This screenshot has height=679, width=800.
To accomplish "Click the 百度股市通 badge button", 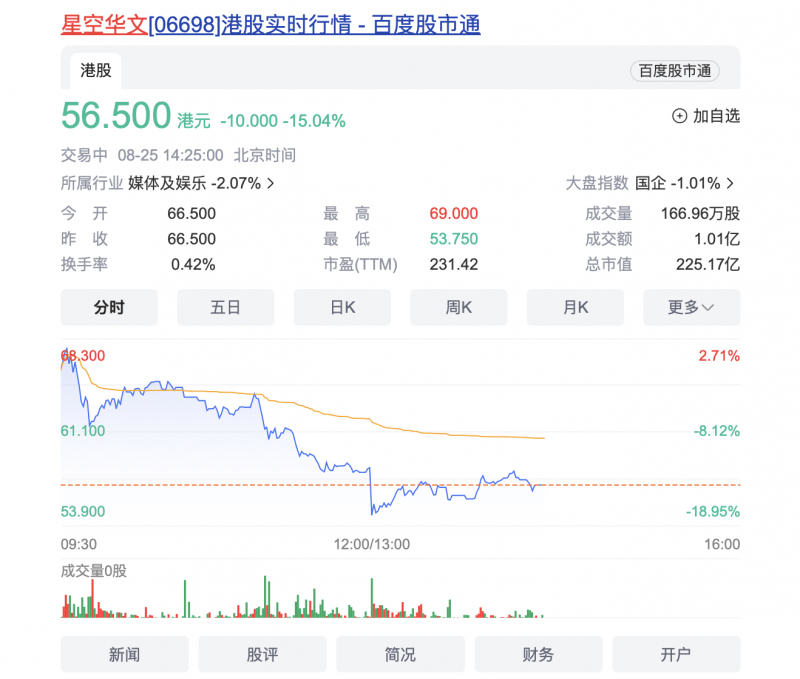I will click(x=674, y=71).
